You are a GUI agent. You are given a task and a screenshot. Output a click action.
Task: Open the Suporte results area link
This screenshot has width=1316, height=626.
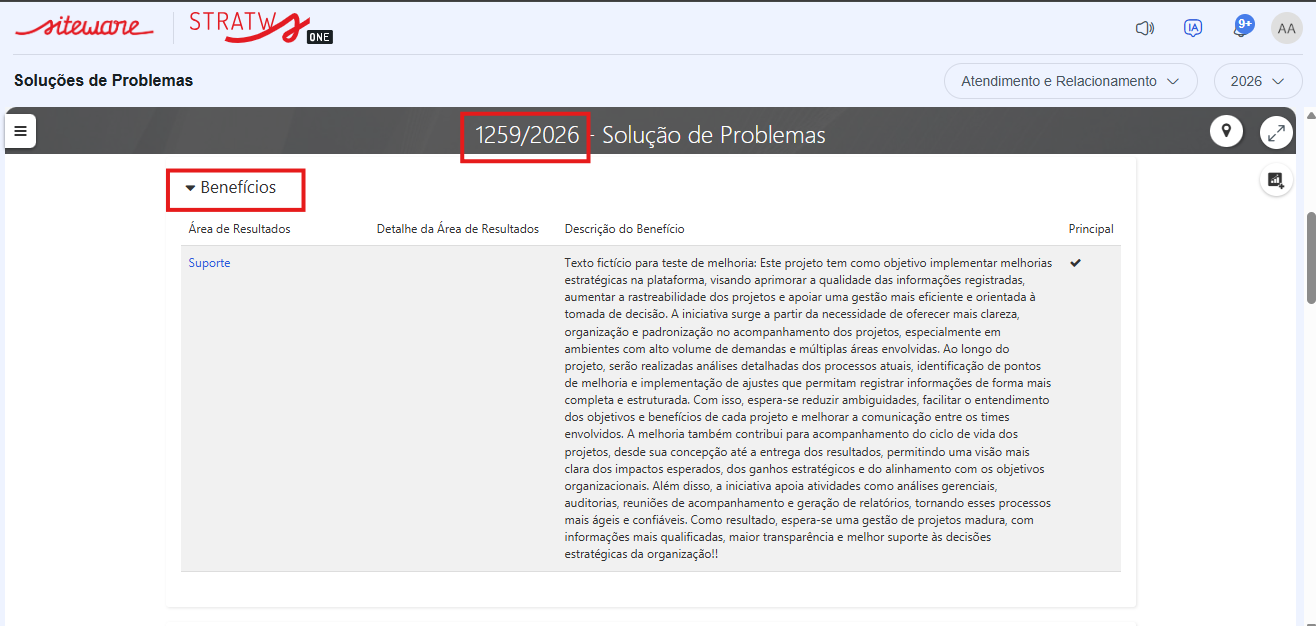coord(209,263)
